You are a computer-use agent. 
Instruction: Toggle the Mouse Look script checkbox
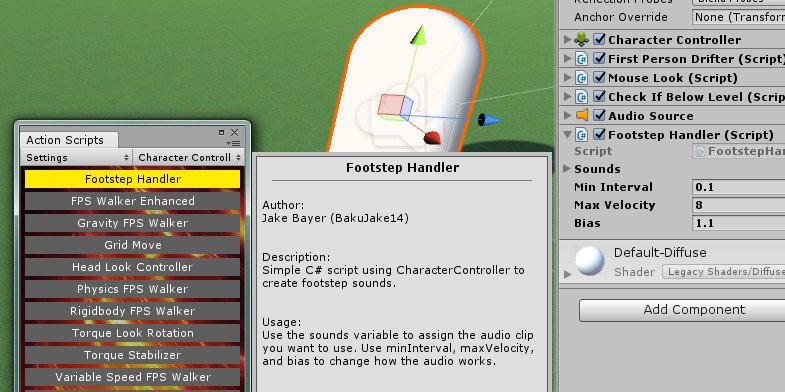tap(599, 78)
